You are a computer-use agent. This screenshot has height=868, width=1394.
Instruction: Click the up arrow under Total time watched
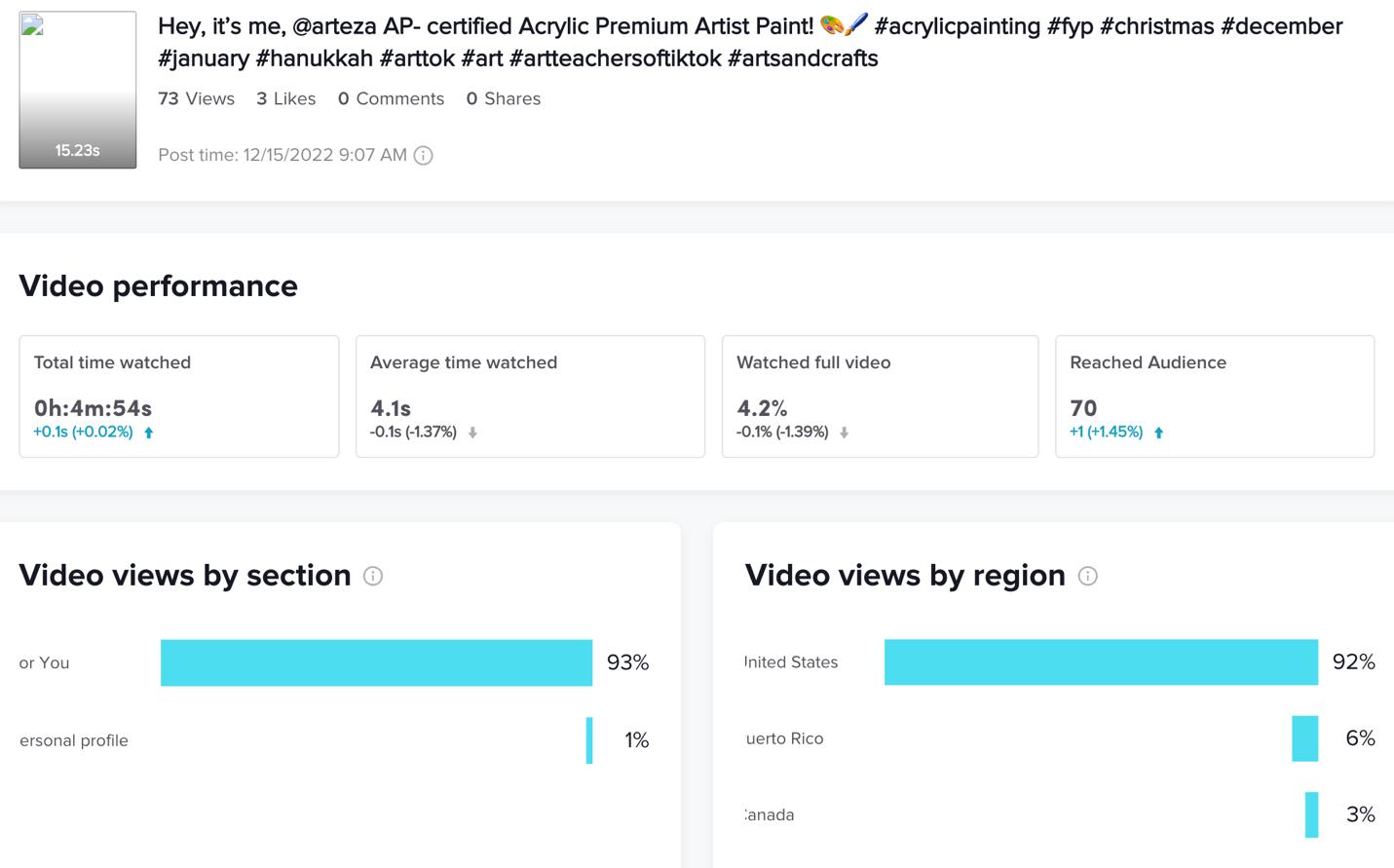coord(149,433)
